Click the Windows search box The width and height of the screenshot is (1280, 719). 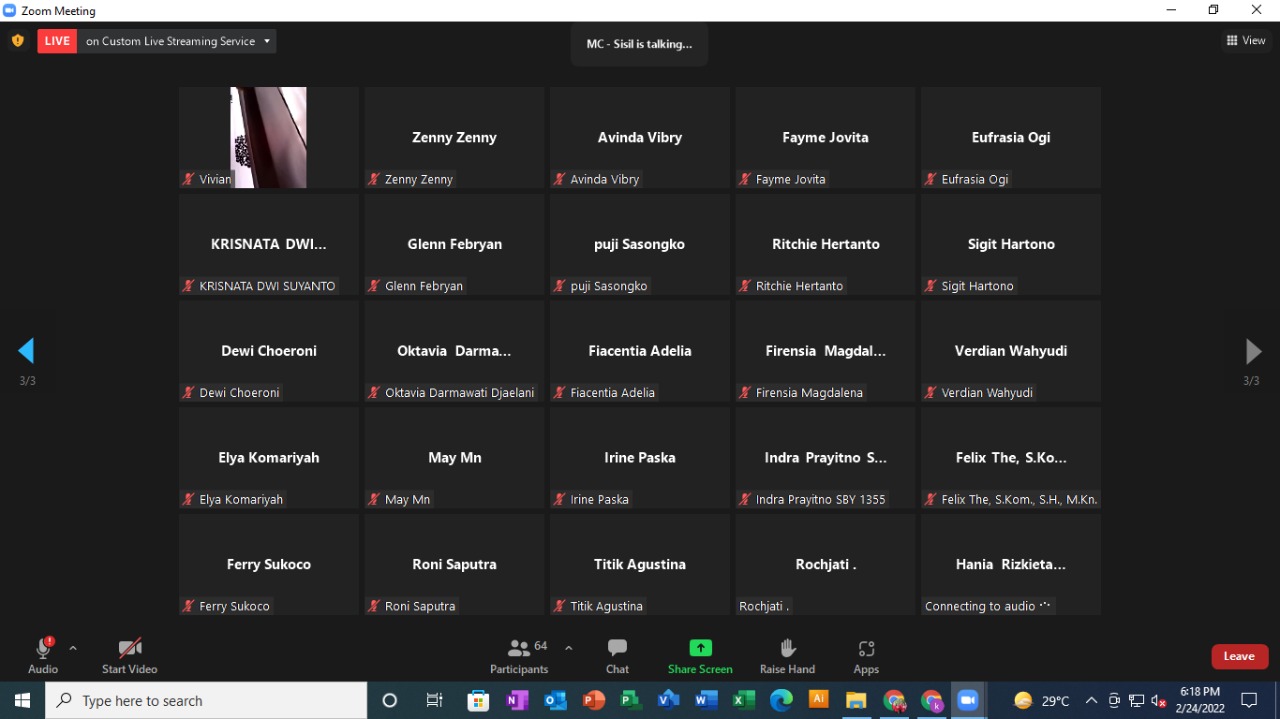tap(207, 701)
